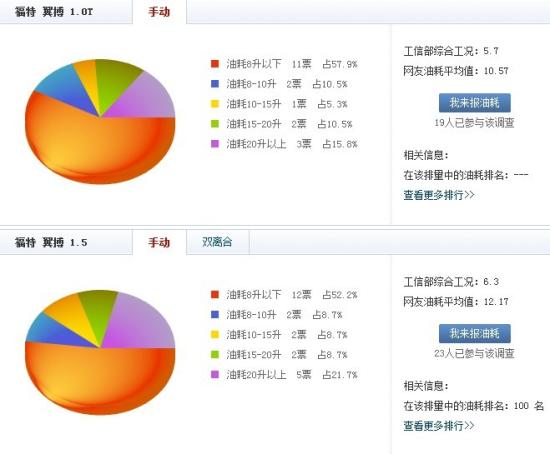Click blue 油耗8-10升 swatch in 1.0T legend
550x454 pixels.
coord(215,84)
